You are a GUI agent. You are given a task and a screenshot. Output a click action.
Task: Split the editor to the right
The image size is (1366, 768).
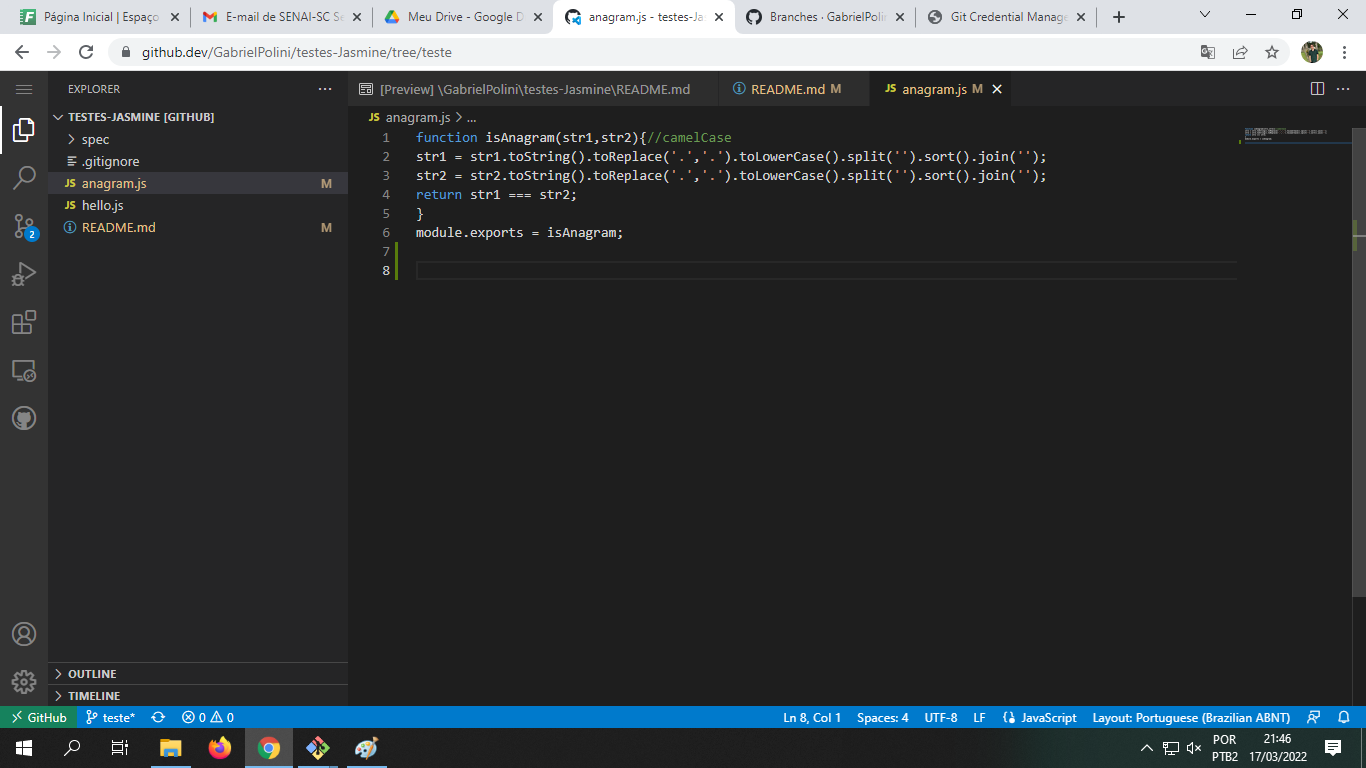pos(1317,89)
